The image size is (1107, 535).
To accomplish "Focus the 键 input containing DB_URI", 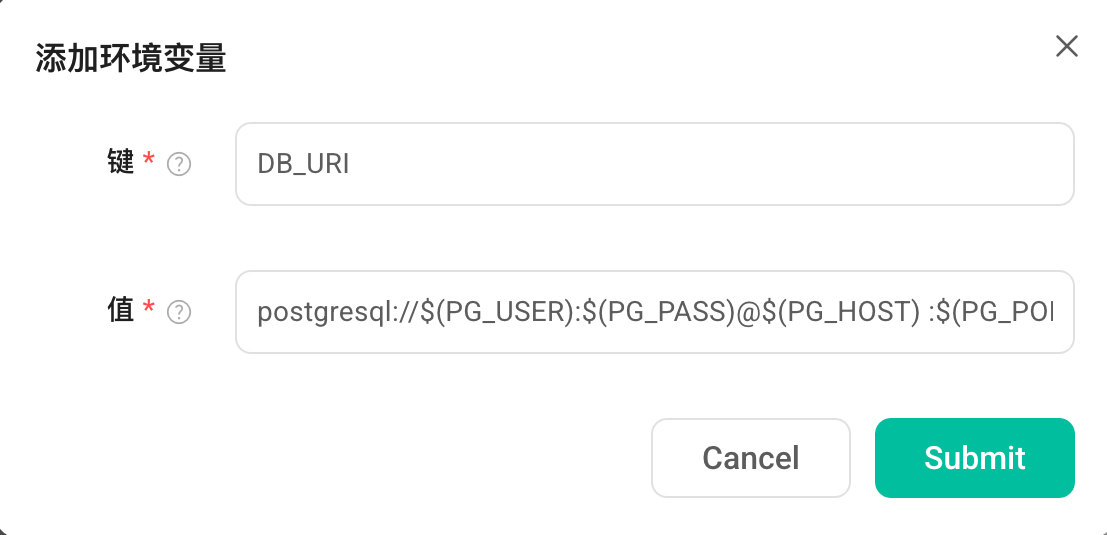I will (654, 164).
